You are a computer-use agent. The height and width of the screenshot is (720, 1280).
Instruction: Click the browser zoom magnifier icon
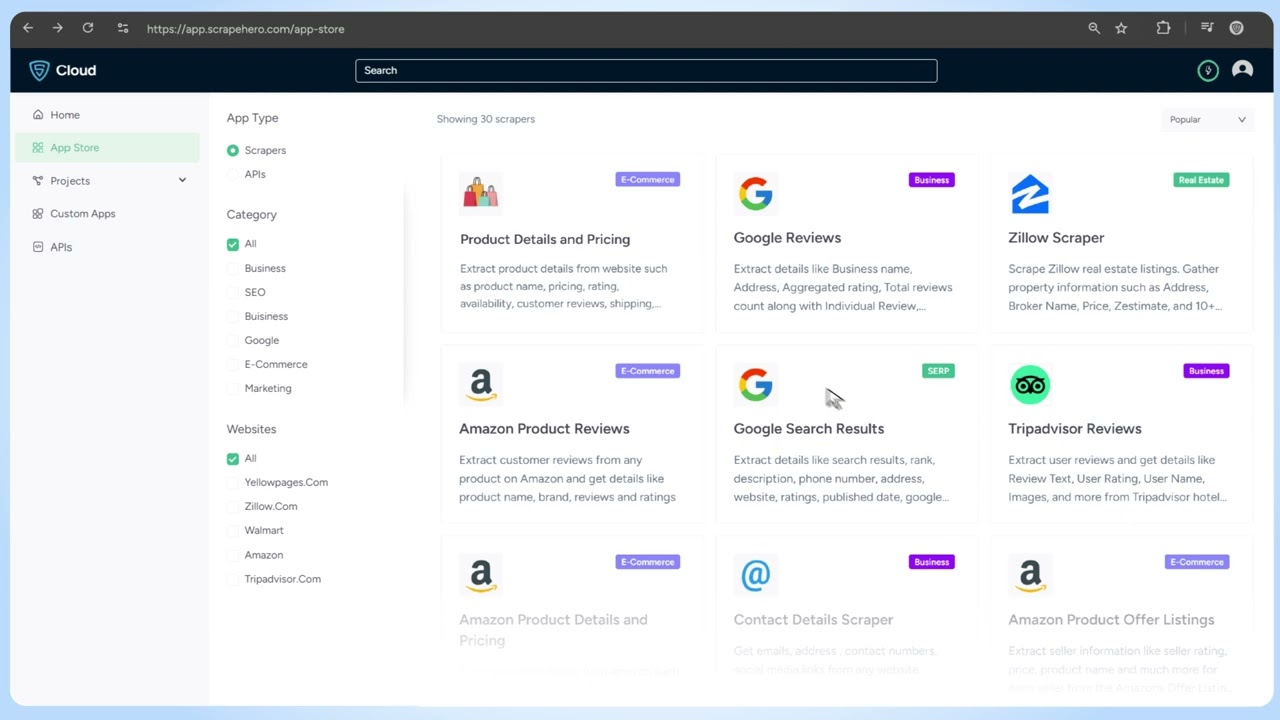tap(1094, 28)
